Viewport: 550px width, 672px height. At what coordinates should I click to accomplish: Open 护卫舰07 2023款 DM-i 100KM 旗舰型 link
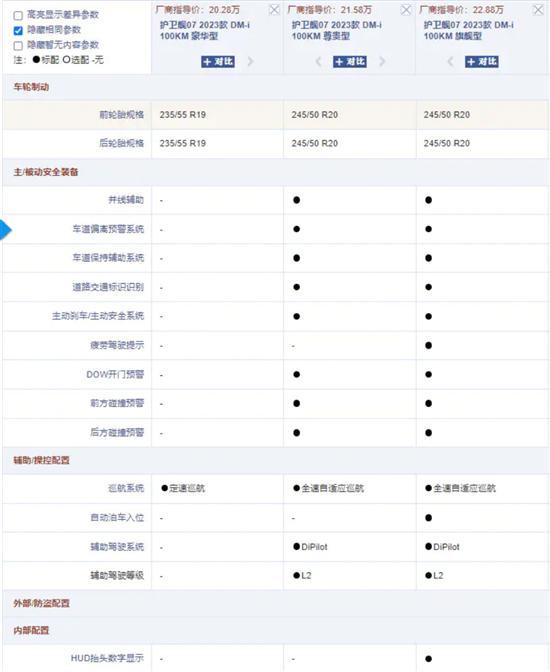coord(469,30)
